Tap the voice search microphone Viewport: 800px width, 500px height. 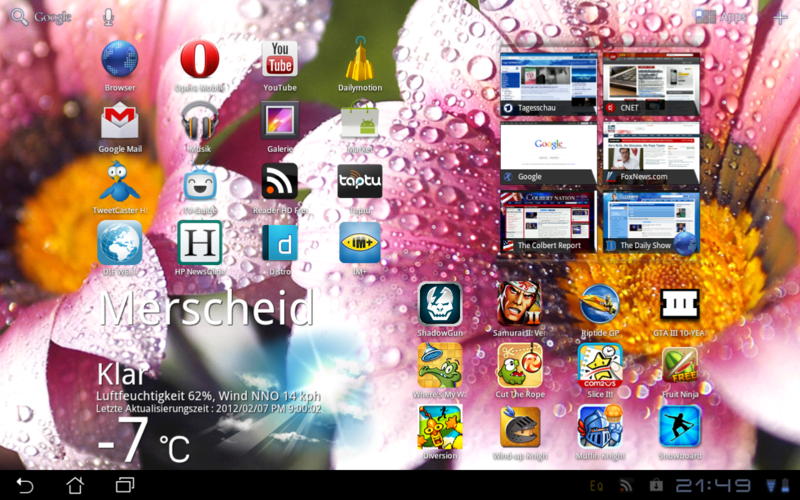pyautogui.click(x=108, y=17)
